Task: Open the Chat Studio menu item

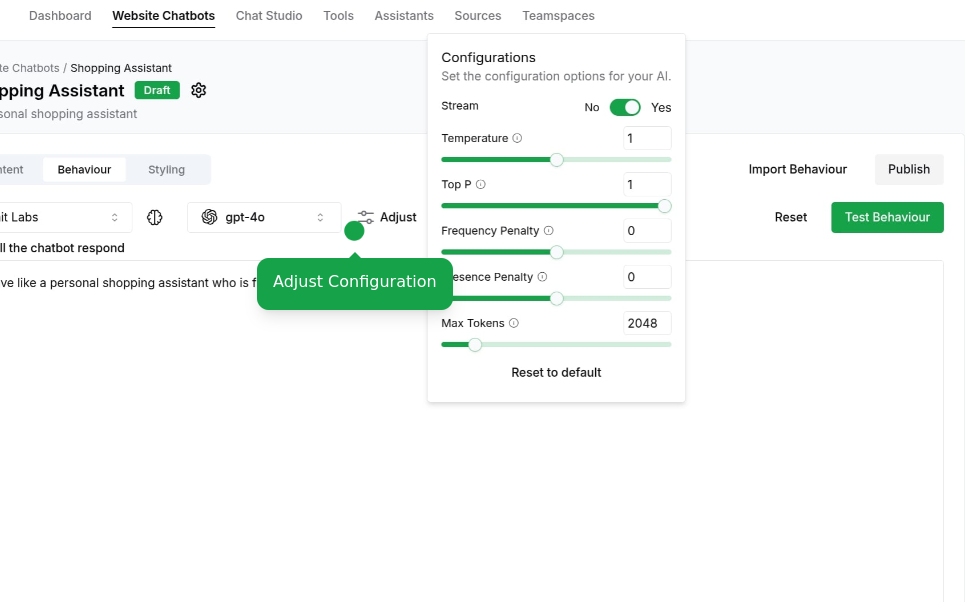Action: (268, 16)
